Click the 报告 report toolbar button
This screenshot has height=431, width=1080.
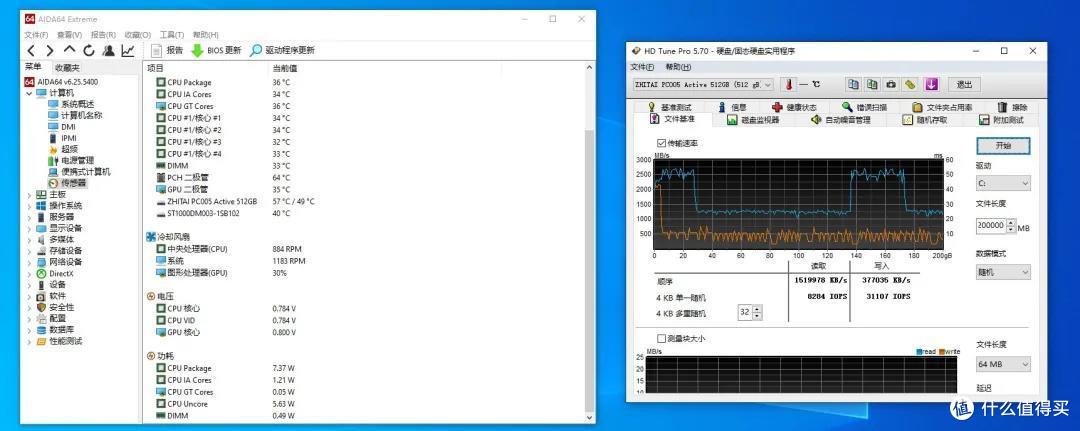(167, 50)
